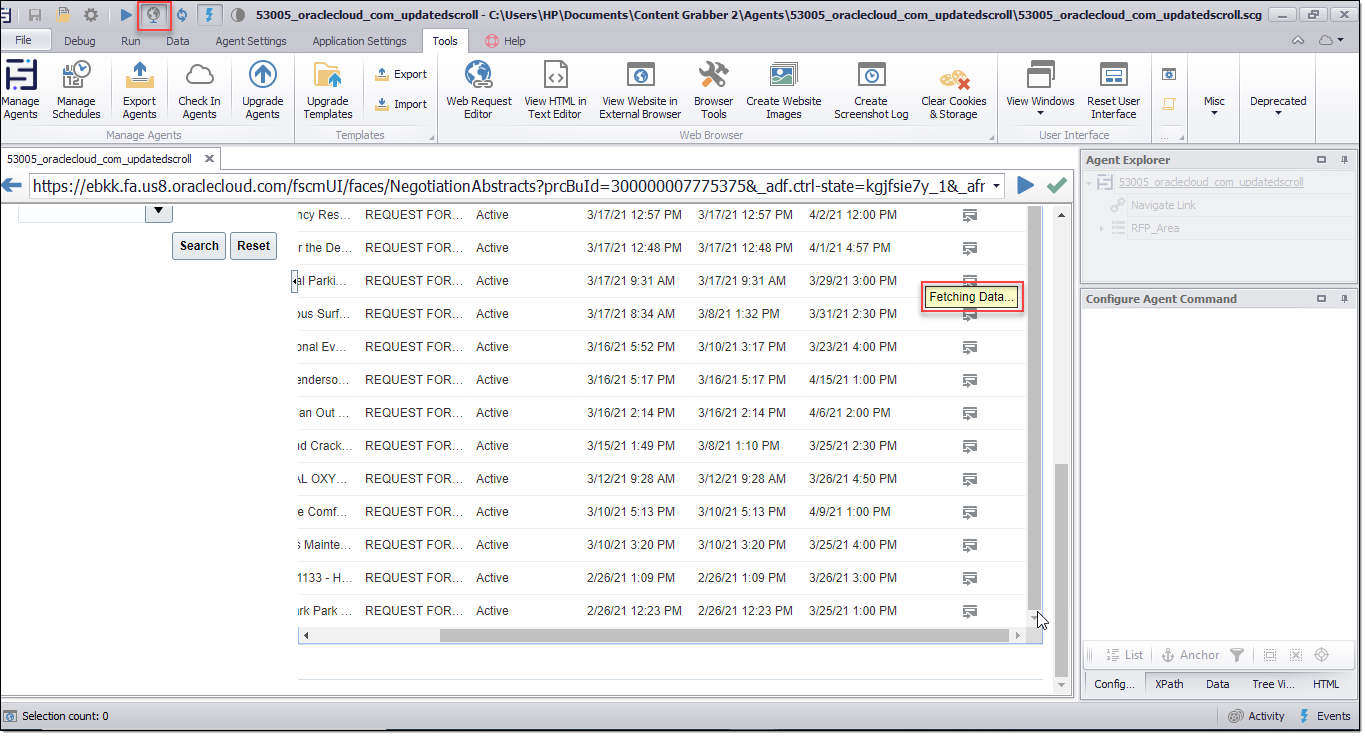Image resolution: width=1365 pixels, height=736 pixels.
Task: Open the Create Screenshot Log tool
Action: (870, 88)
